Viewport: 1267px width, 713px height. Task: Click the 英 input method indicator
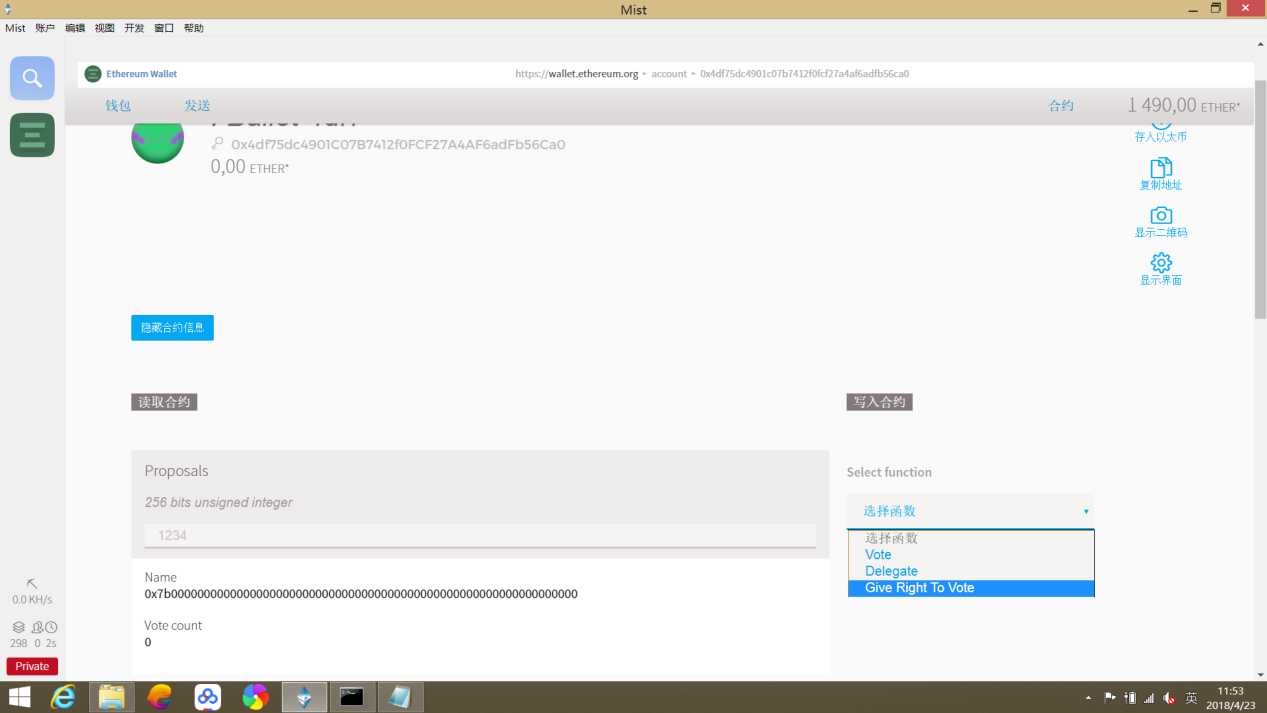point(1191,697)
